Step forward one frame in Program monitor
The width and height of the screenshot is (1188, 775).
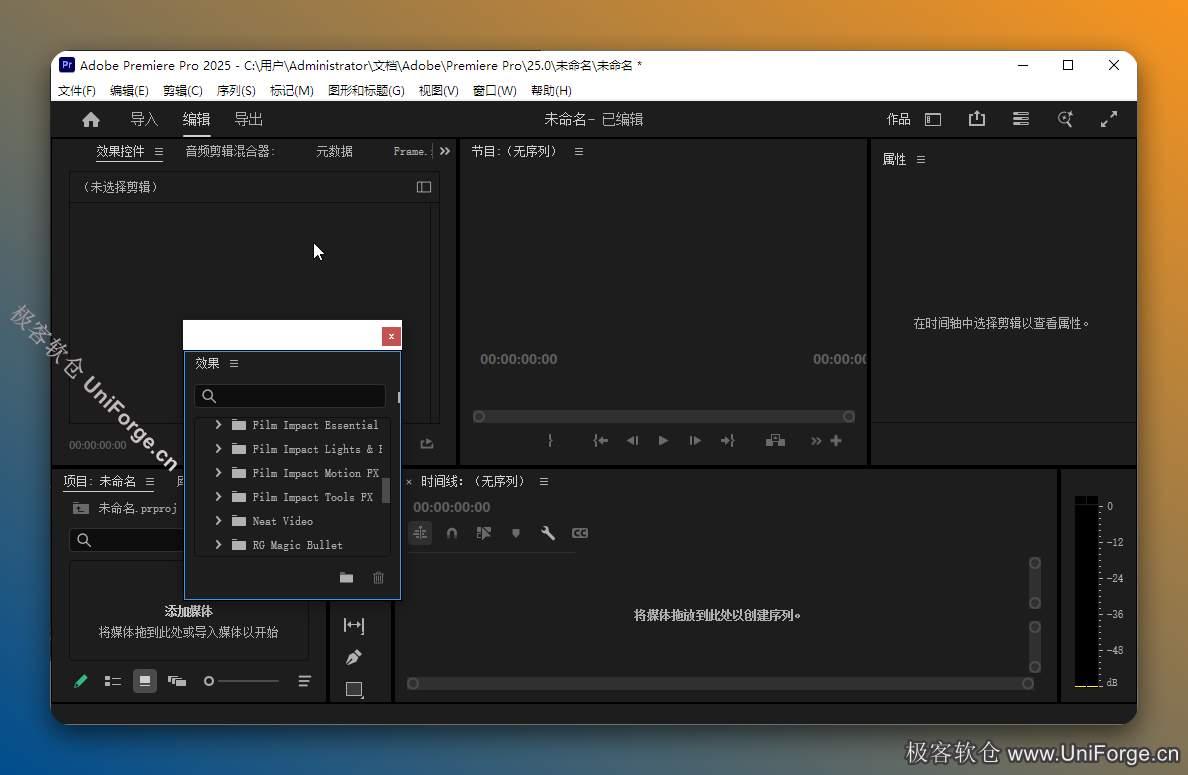coord(695,441)
